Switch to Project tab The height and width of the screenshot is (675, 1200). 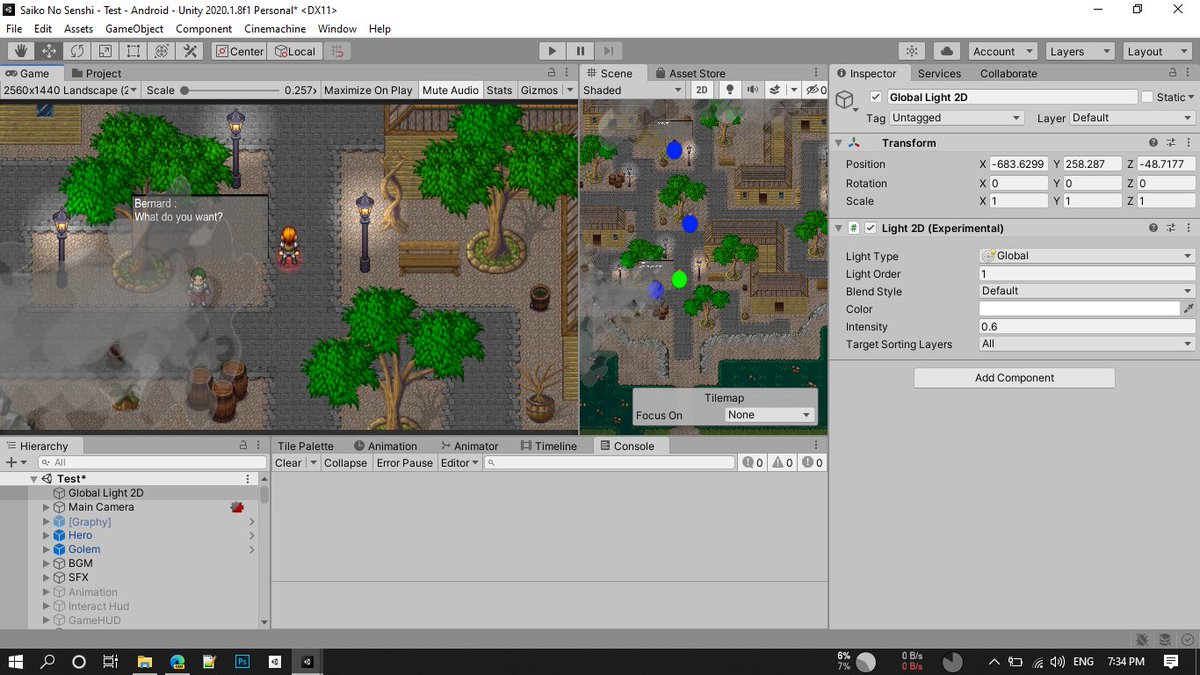[96, 73]
